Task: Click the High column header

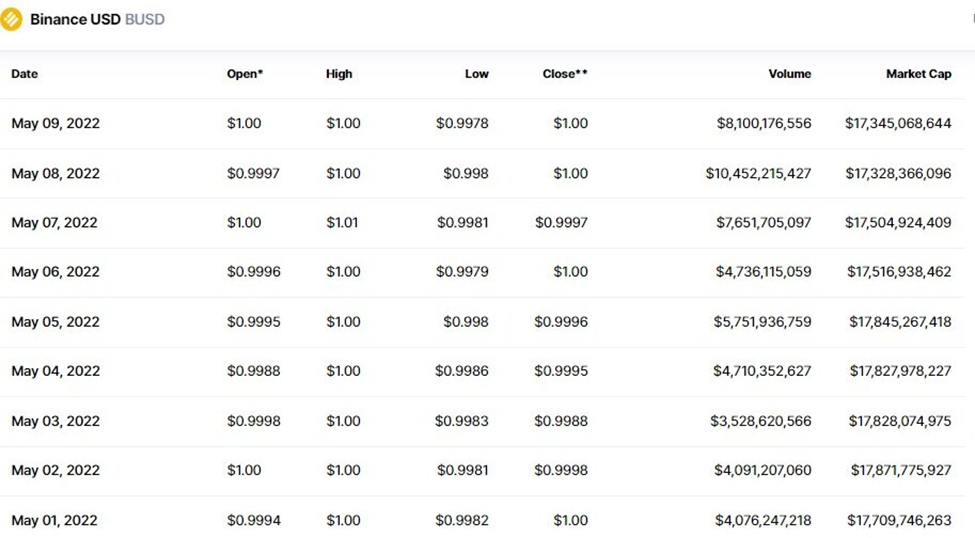Action: coord(339,74)
